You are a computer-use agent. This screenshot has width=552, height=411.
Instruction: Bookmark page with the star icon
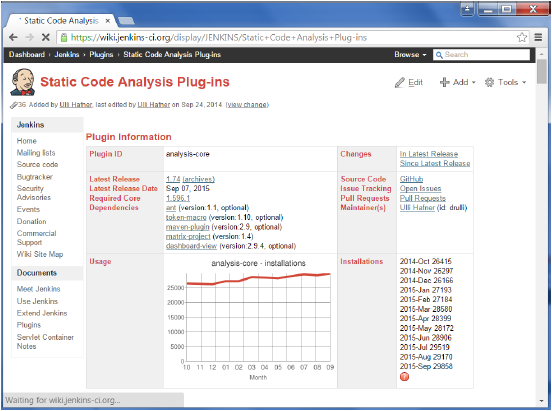[x=522, y=37]
